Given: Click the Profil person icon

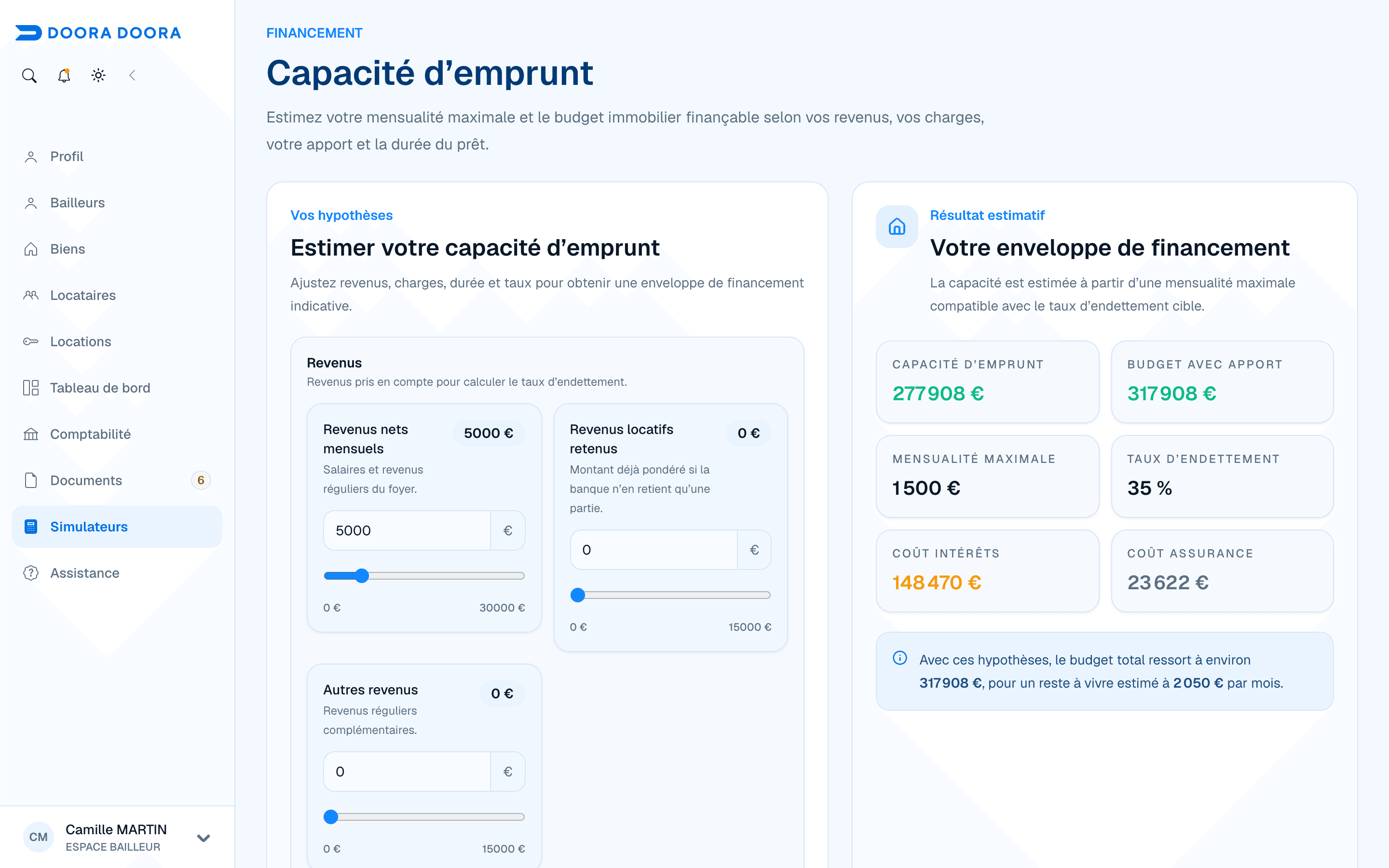Looking at the screenshot, I should (x=31, y=157).
